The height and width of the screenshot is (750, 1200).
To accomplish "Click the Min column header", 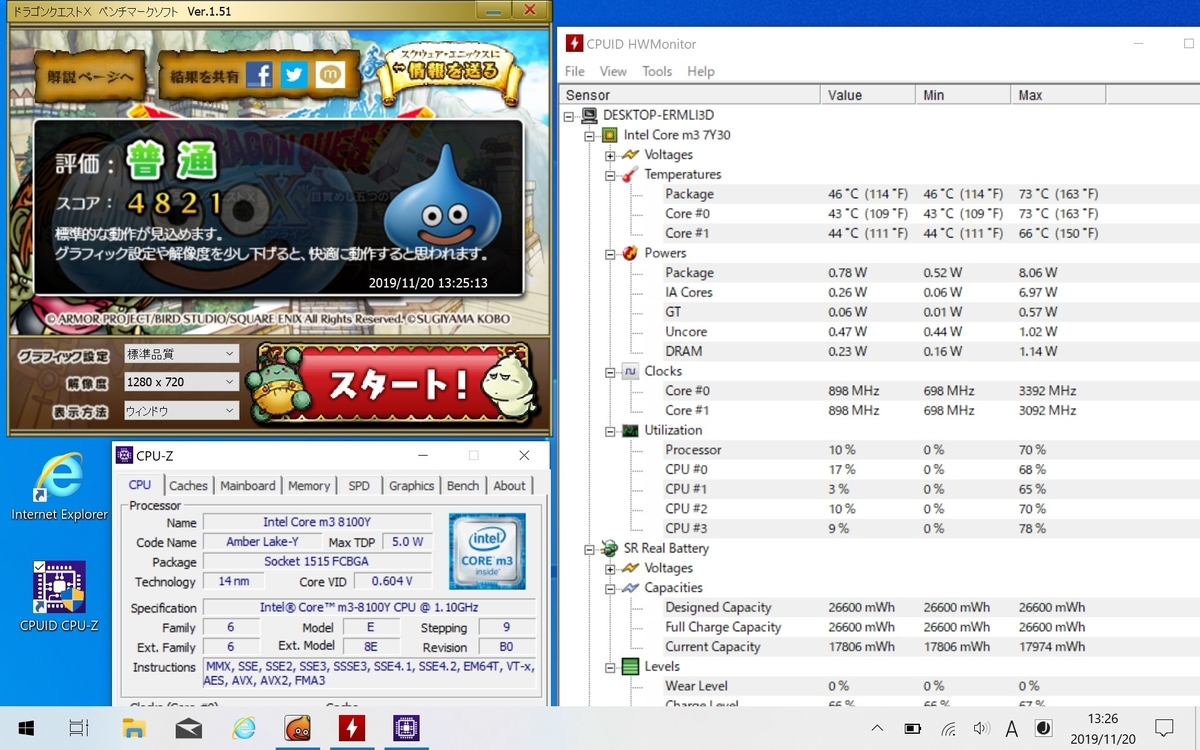I will [963, 95].
